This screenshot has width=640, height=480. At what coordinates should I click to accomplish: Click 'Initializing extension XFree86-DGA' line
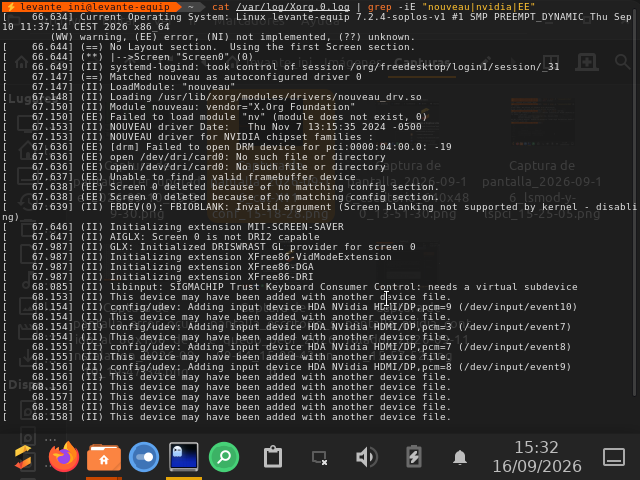click(158, 267)
